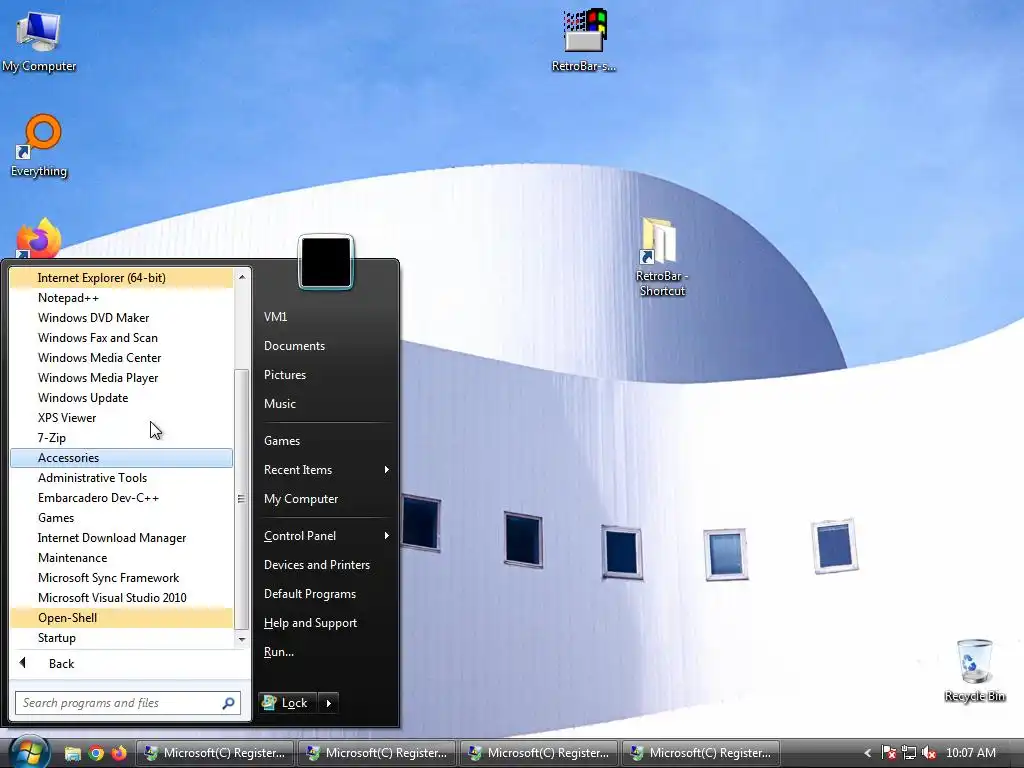Click the taskbar clock showing 10:07 AM

click(970, 753)
